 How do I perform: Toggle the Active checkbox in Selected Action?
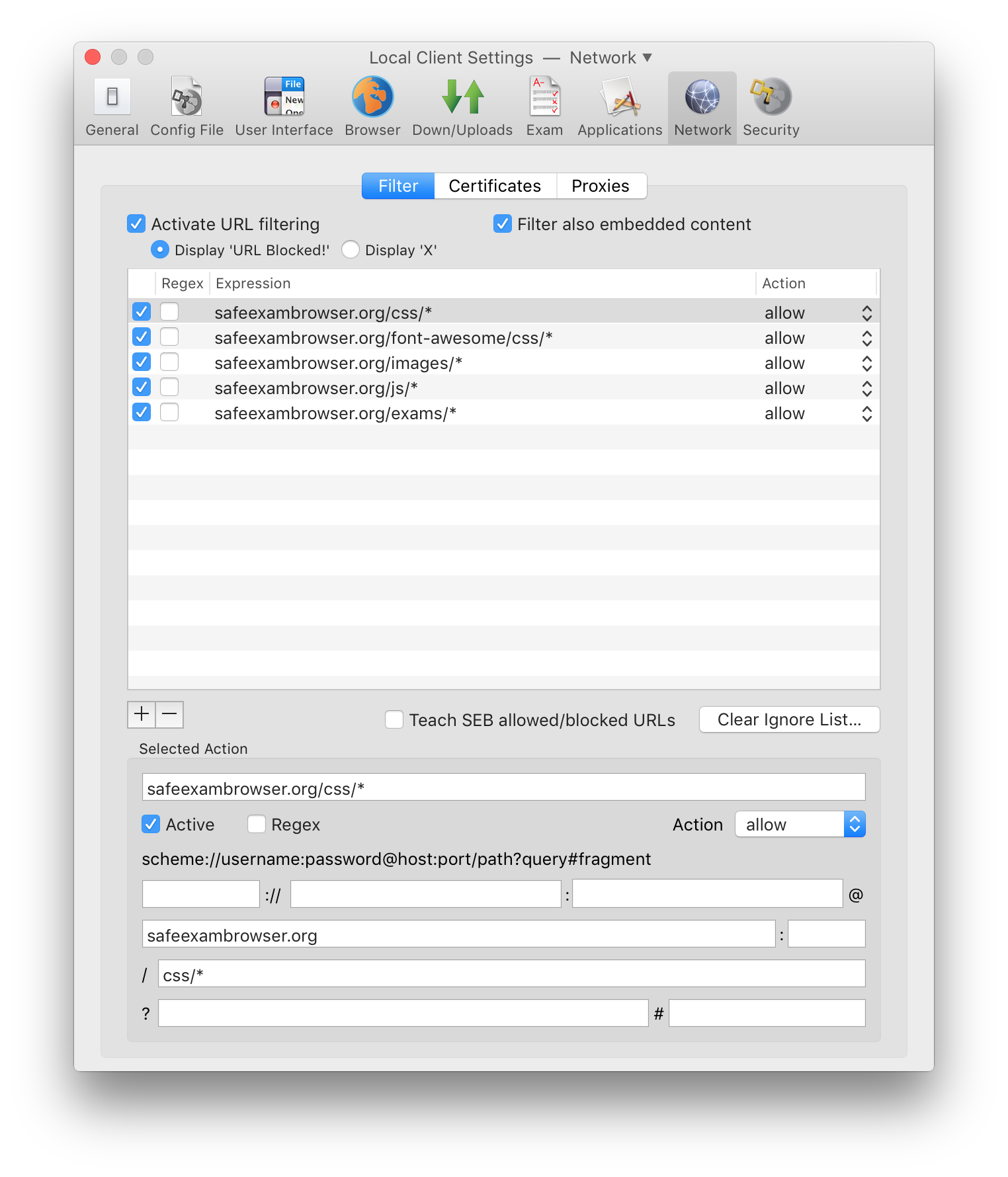pyautogui.click(x=151, y=824)
